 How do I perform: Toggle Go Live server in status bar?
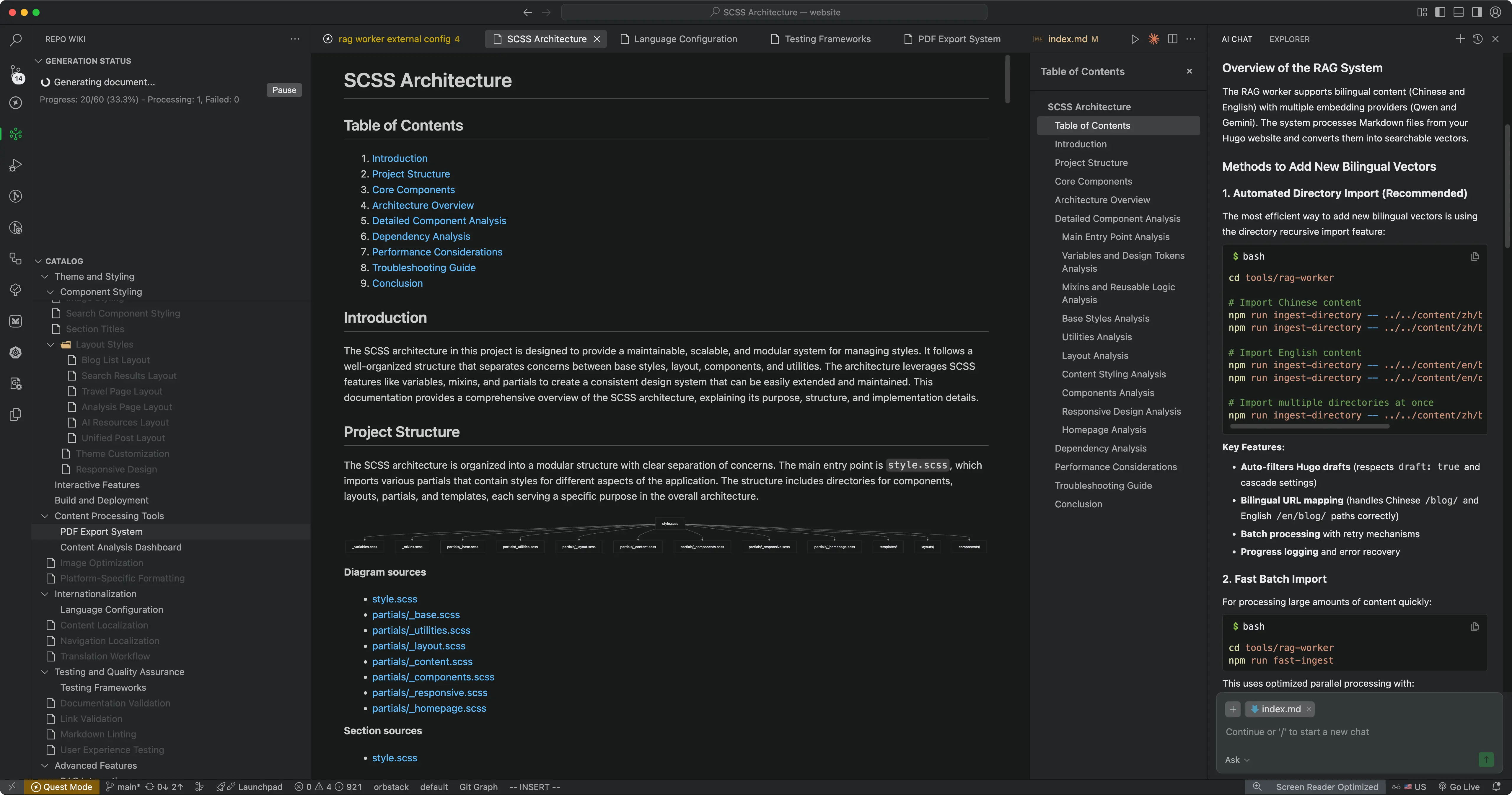(x=1459, y=787)
